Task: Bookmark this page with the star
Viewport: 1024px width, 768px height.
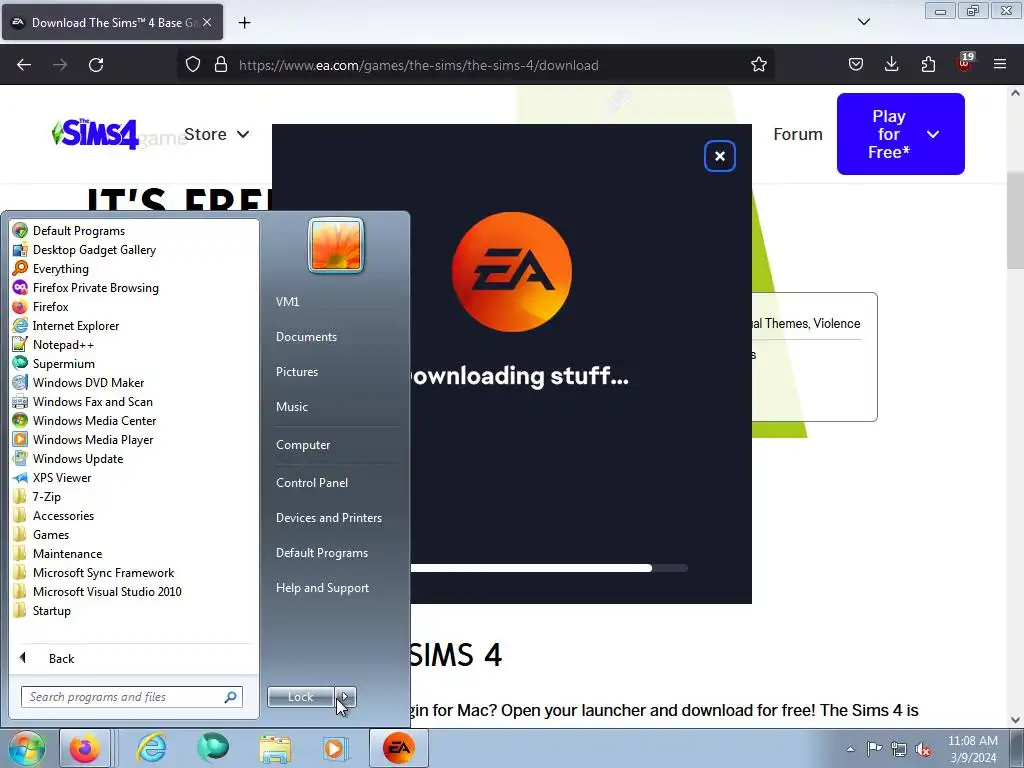Action: pos(758,65)
